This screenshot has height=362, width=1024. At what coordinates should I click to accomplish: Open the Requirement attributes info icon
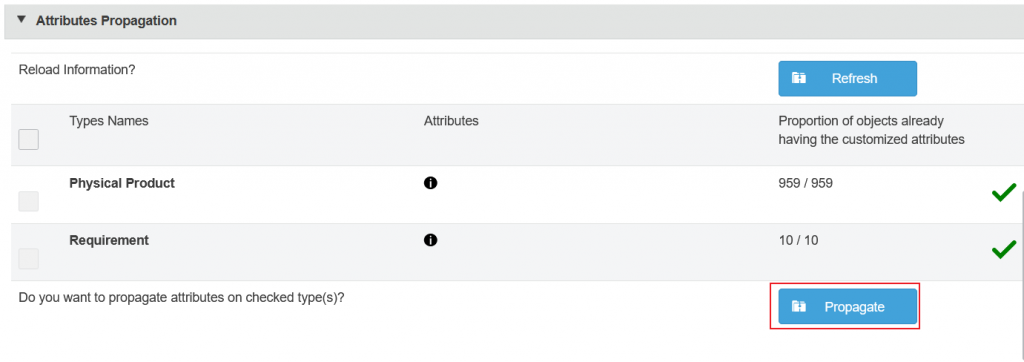tap(430, 240)
